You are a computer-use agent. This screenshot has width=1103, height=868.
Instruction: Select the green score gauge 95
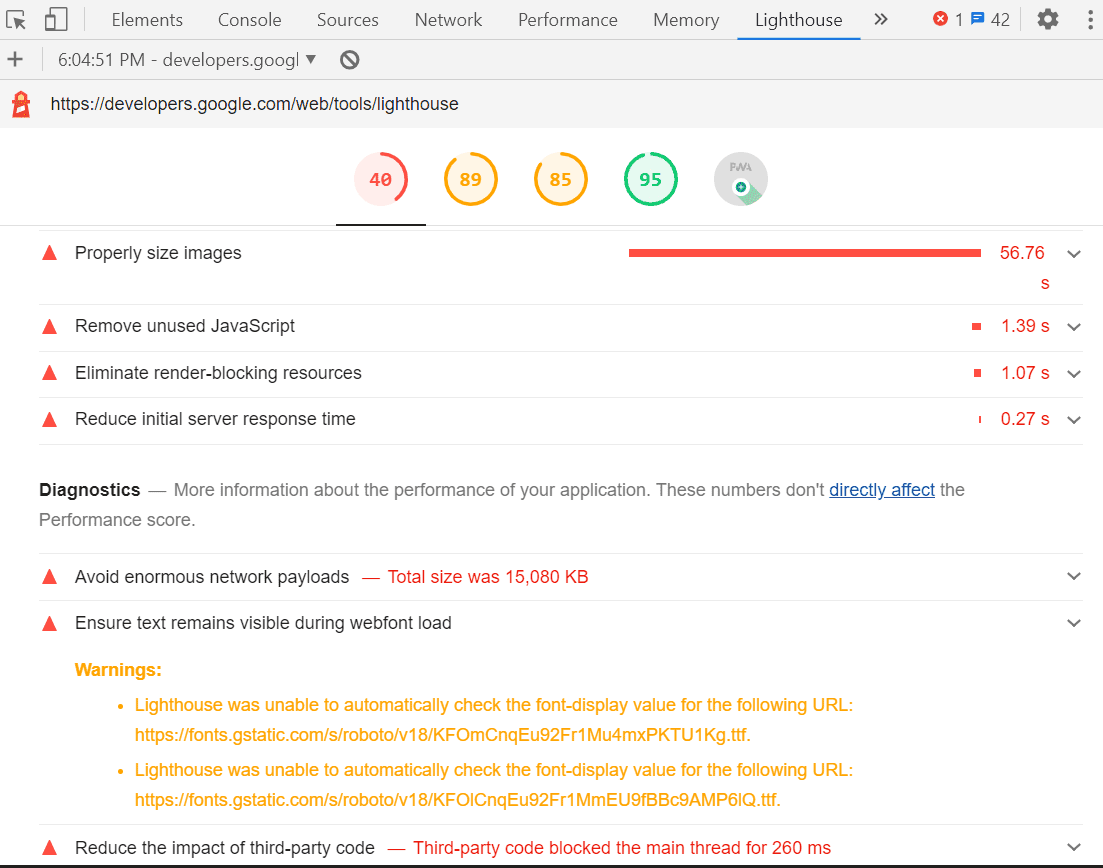click(x=650, y=180)
